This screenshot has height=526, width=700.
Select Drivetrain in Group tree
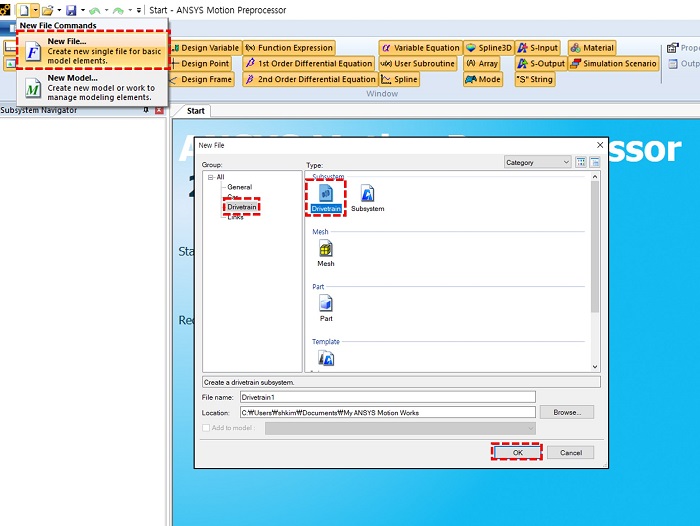click(242, 207)
